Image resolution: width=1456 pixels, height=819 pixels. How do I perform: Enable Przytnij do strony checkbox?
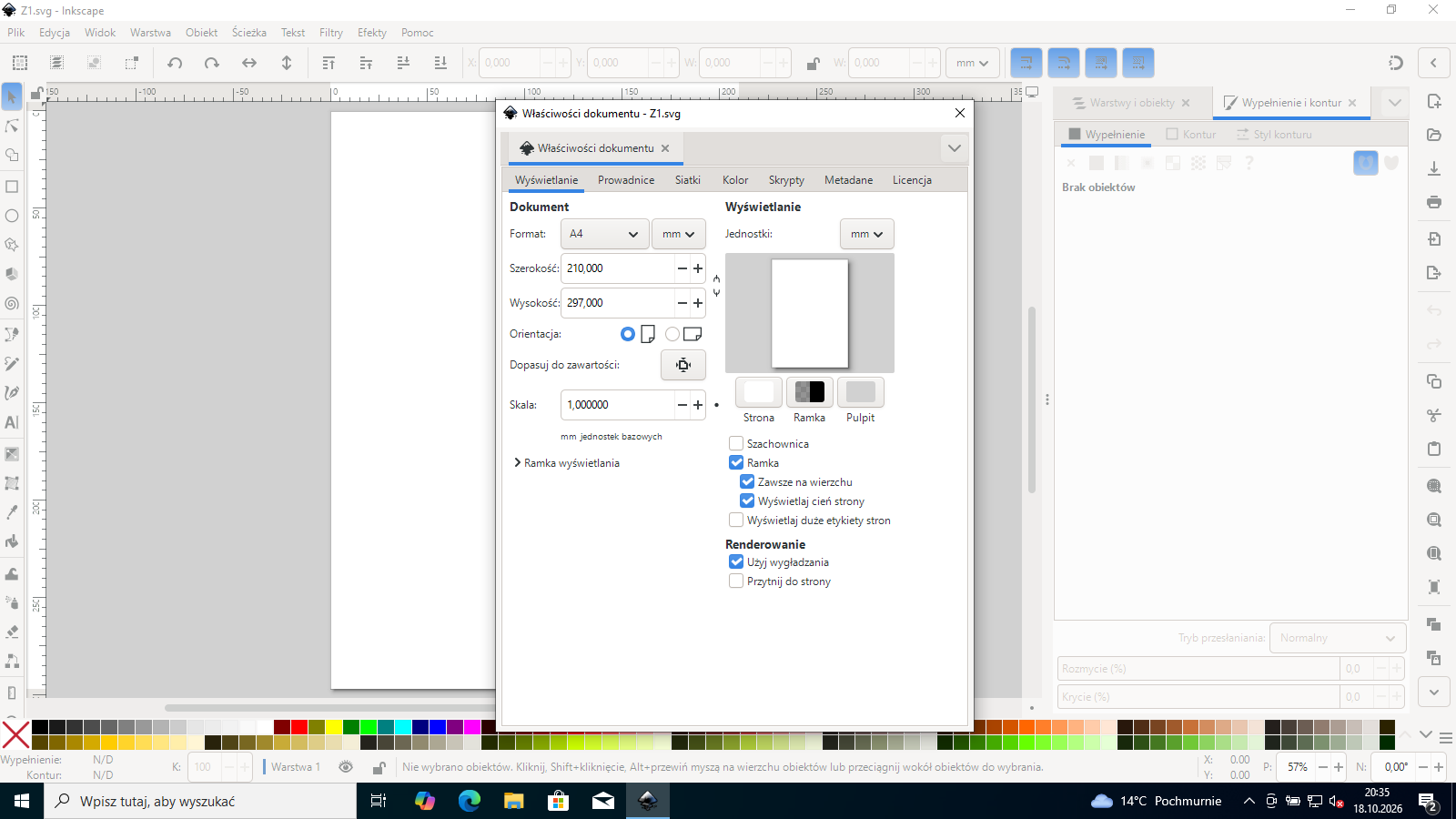coord(736,581)
